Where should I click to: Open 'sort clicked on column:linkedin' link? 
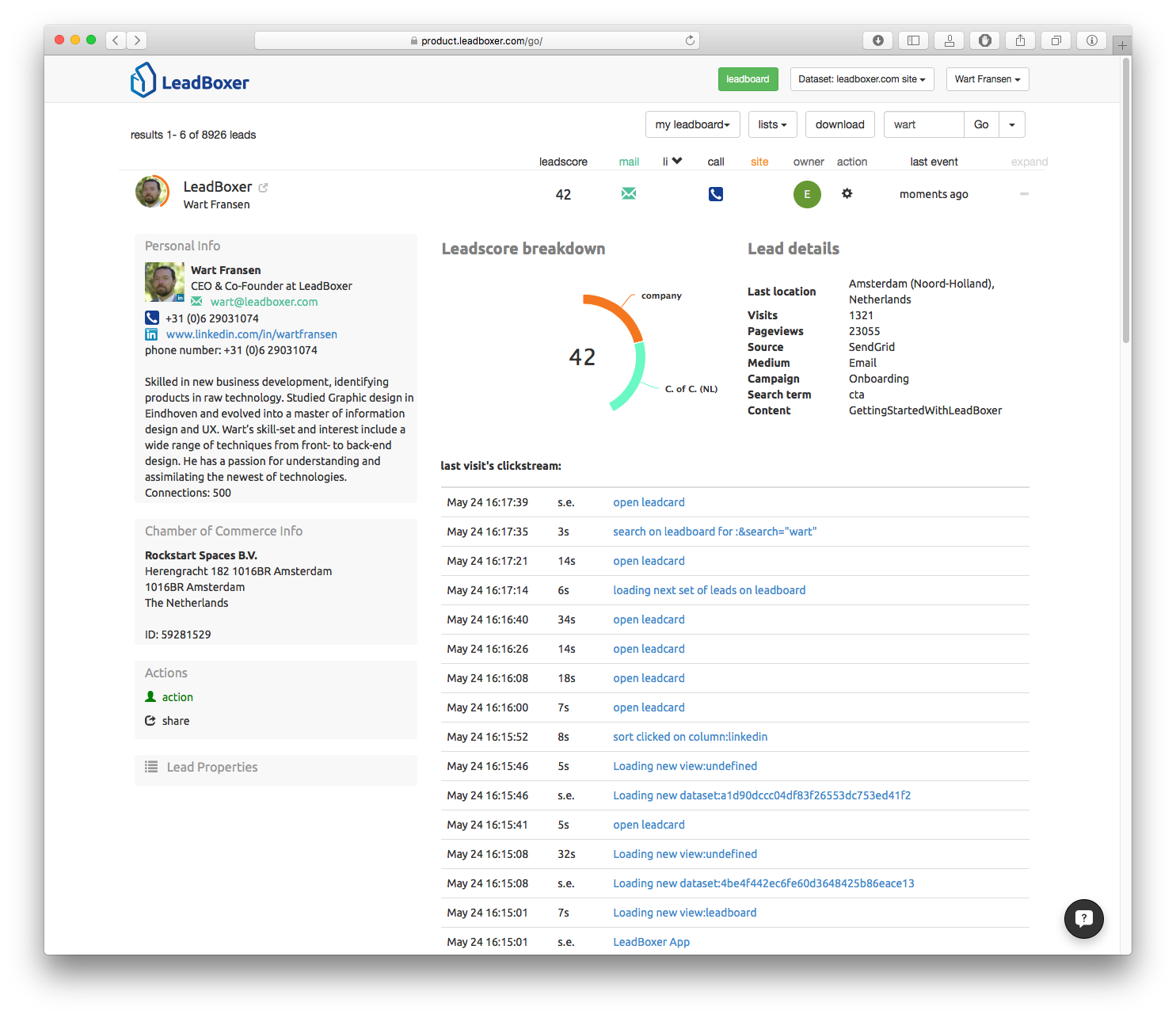click(x=690, y=737)
